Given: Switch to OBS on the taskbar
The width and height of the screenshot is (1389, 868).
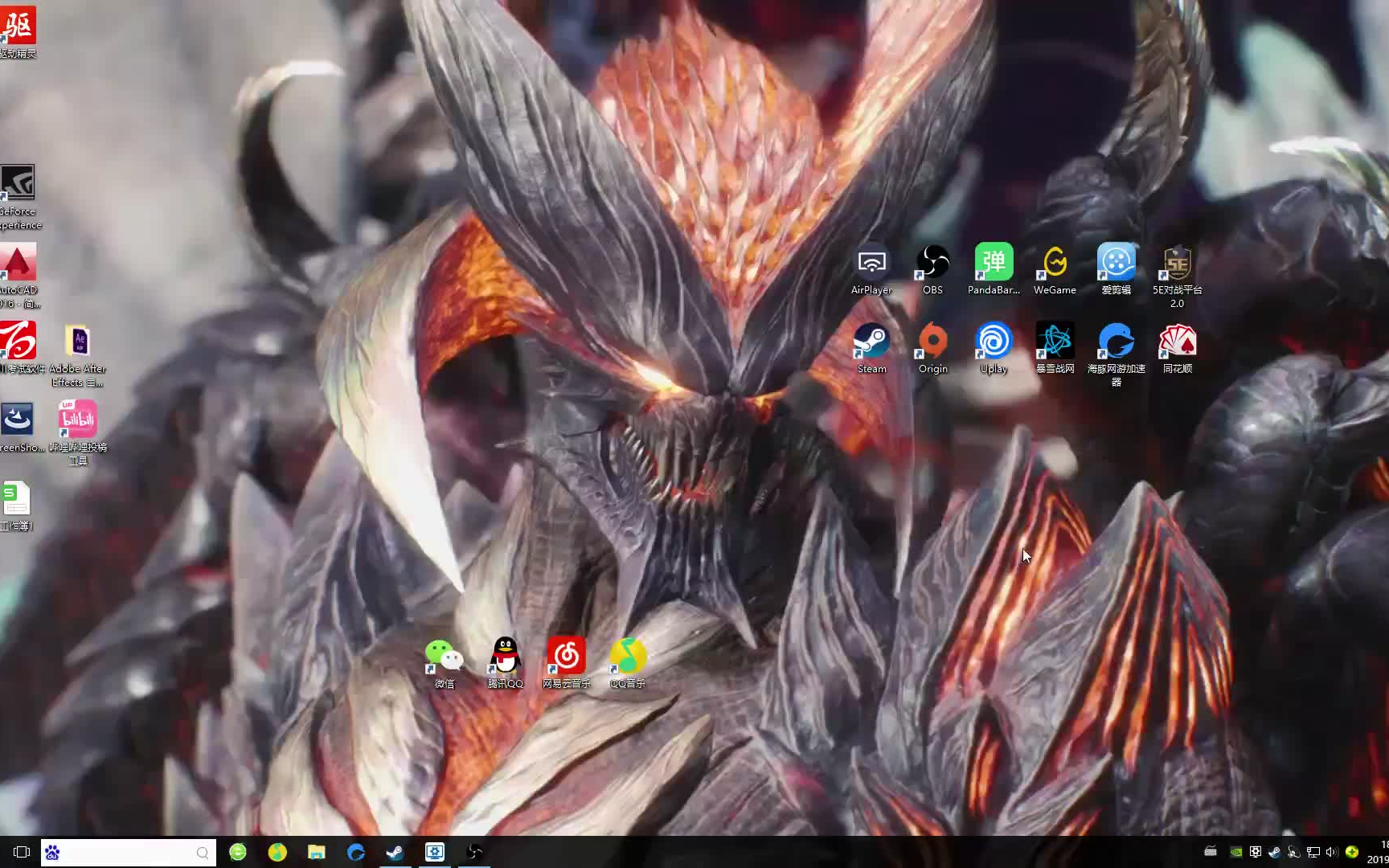Looking at the screenshot, I should point(474,852).
